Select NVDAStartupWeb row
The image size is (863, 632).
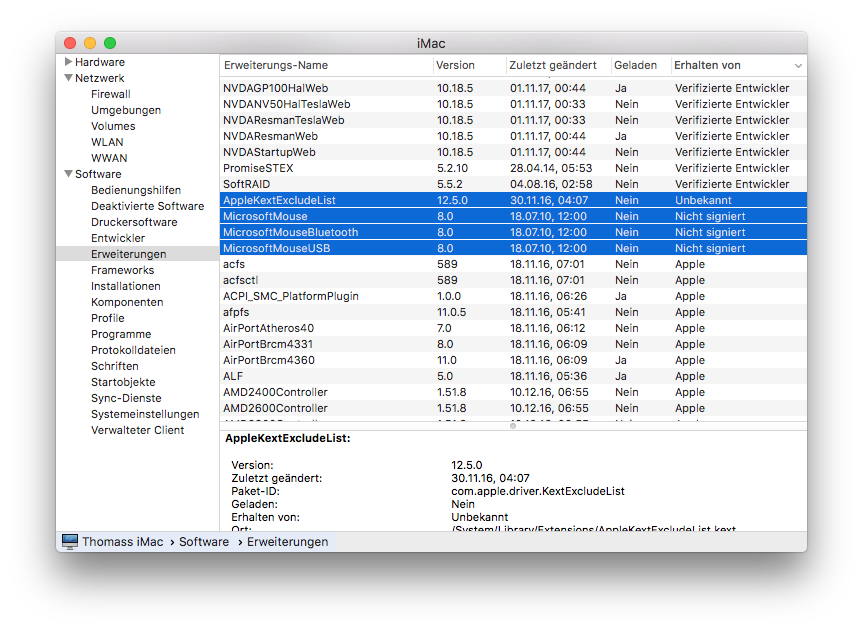(513, 152)
